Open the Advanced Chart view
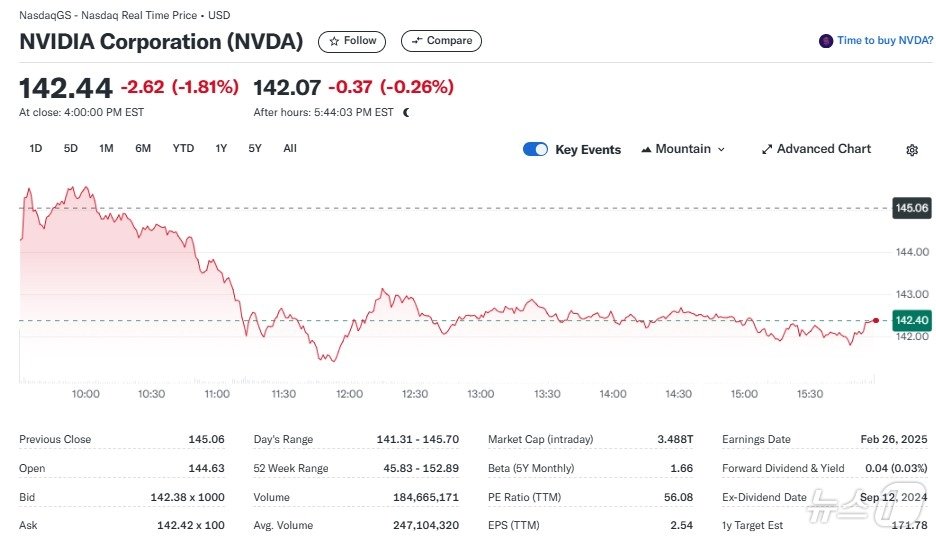936x539 pixels. pos(816,149)
